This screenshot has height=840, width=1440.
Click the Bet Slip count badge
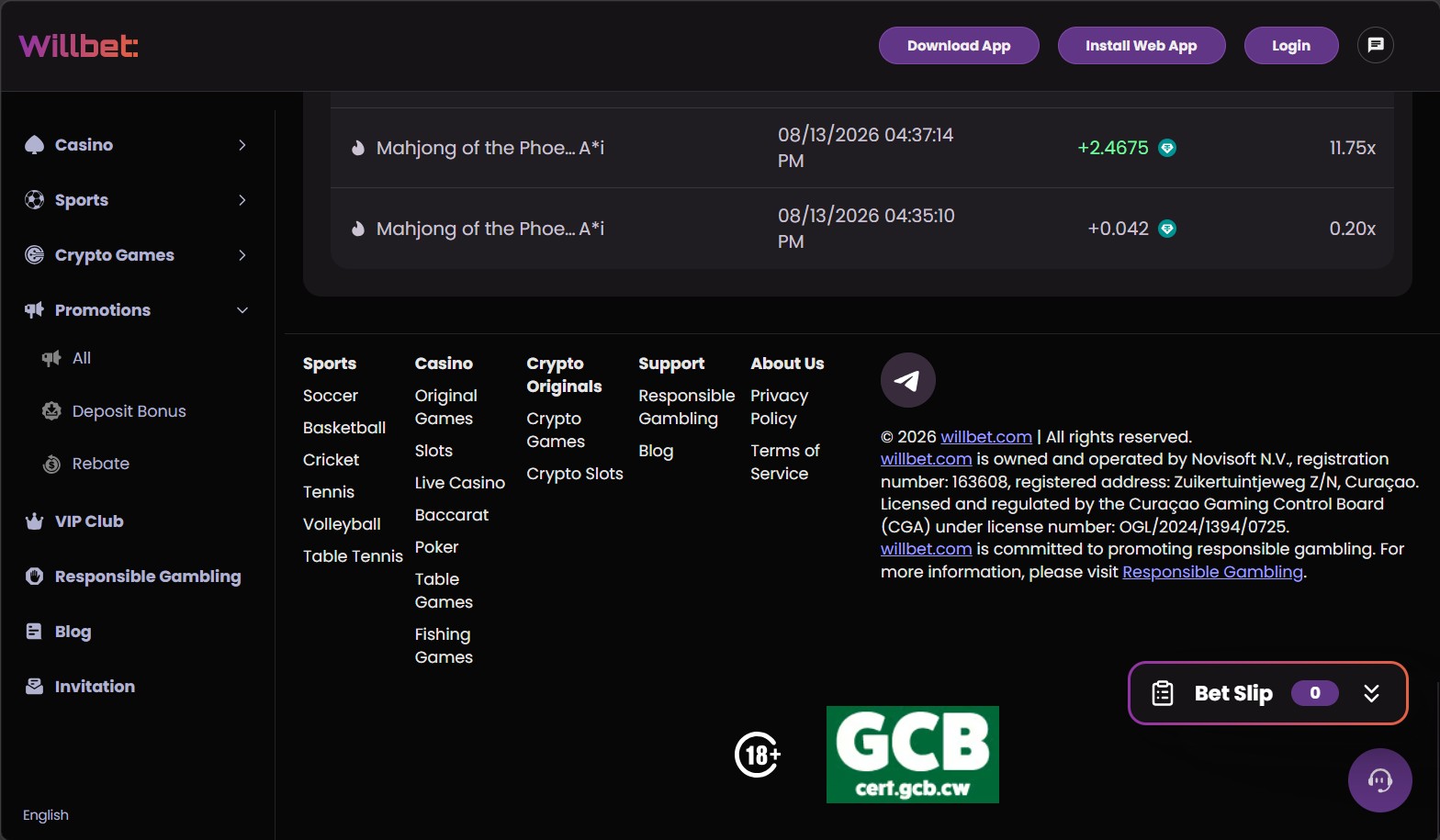(x=1315, y=693)
